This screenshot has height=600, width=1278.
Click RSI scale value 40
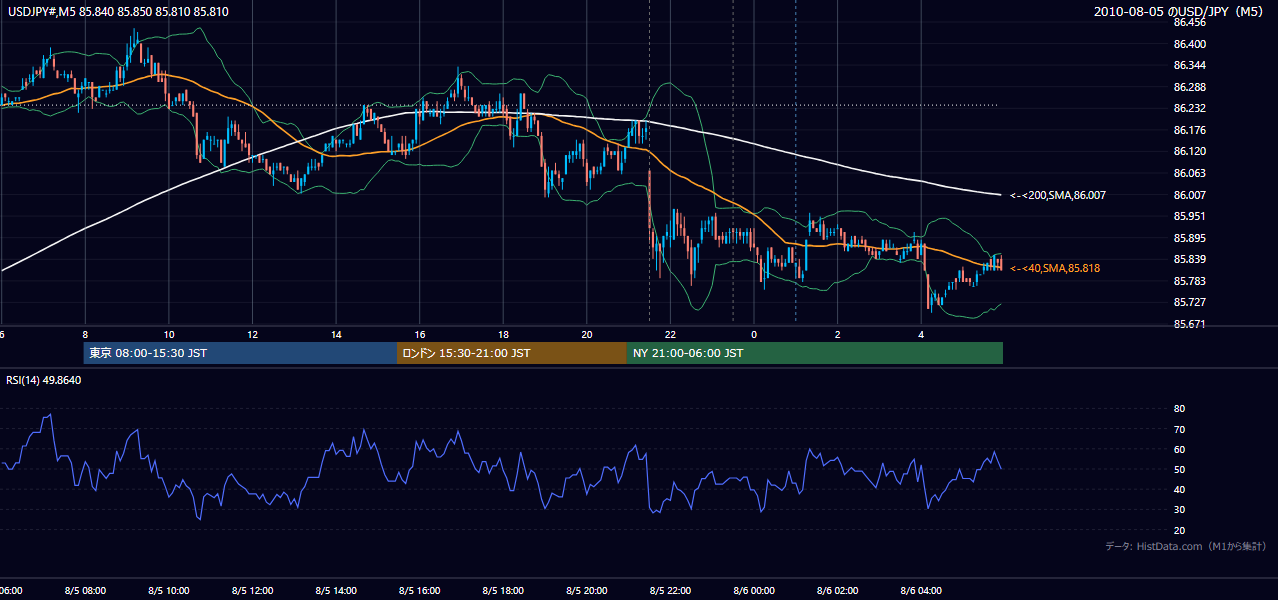pos(1180,489)
